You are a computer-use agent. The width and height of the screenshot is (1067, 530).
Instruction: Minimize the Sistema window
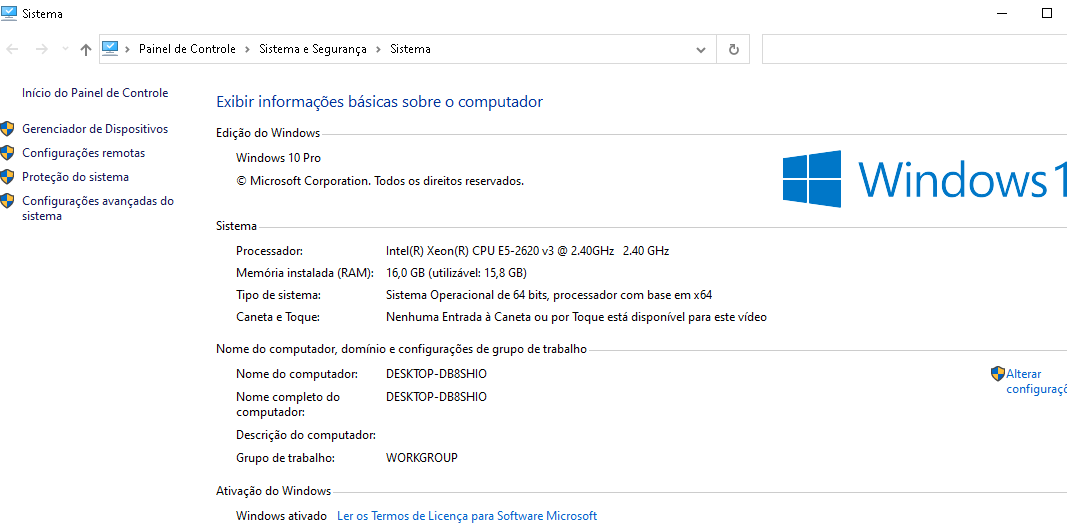pyautogui.click(x=1002, y=13)
